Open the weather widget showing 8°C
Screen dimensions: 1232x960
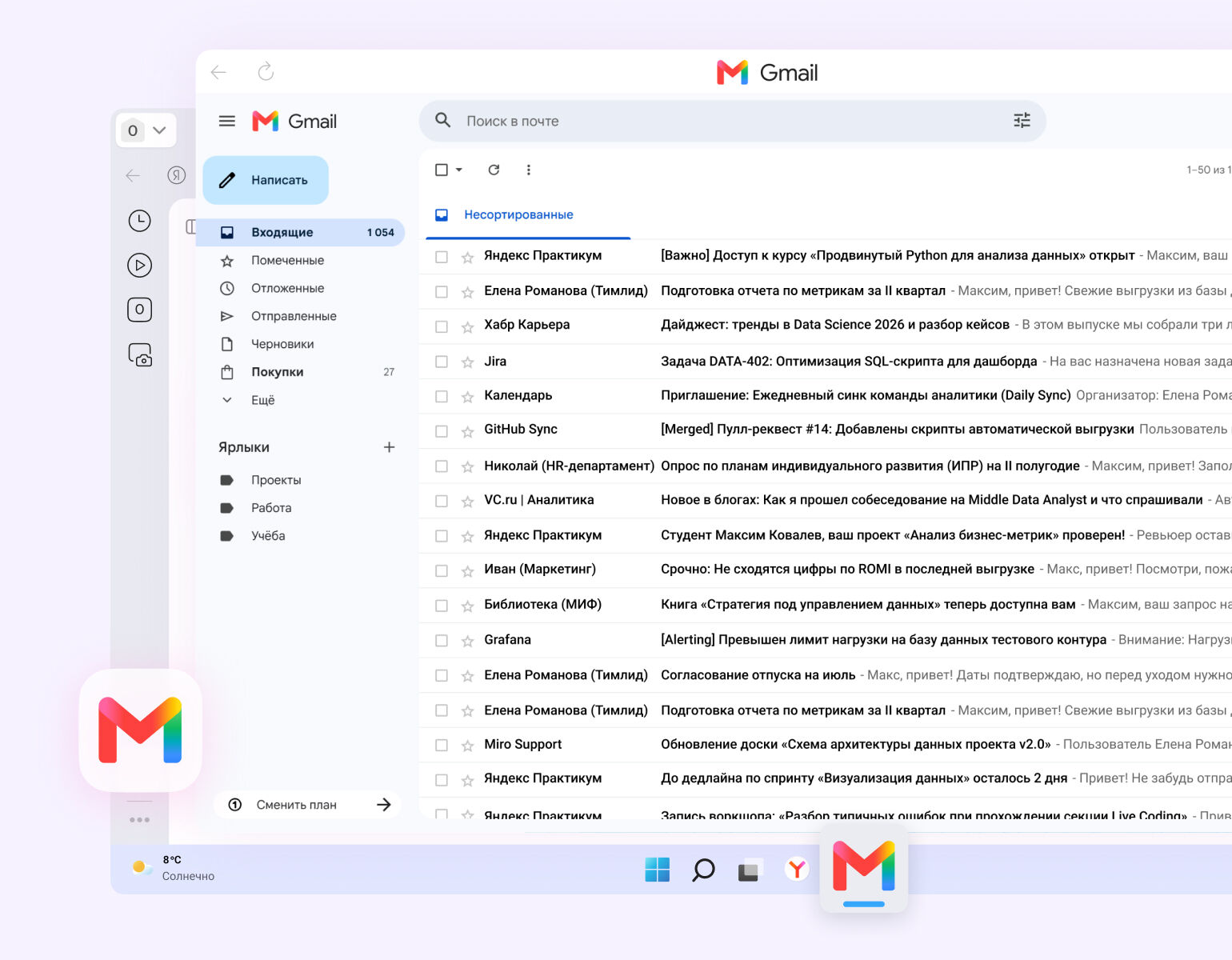tap(174, 868)
